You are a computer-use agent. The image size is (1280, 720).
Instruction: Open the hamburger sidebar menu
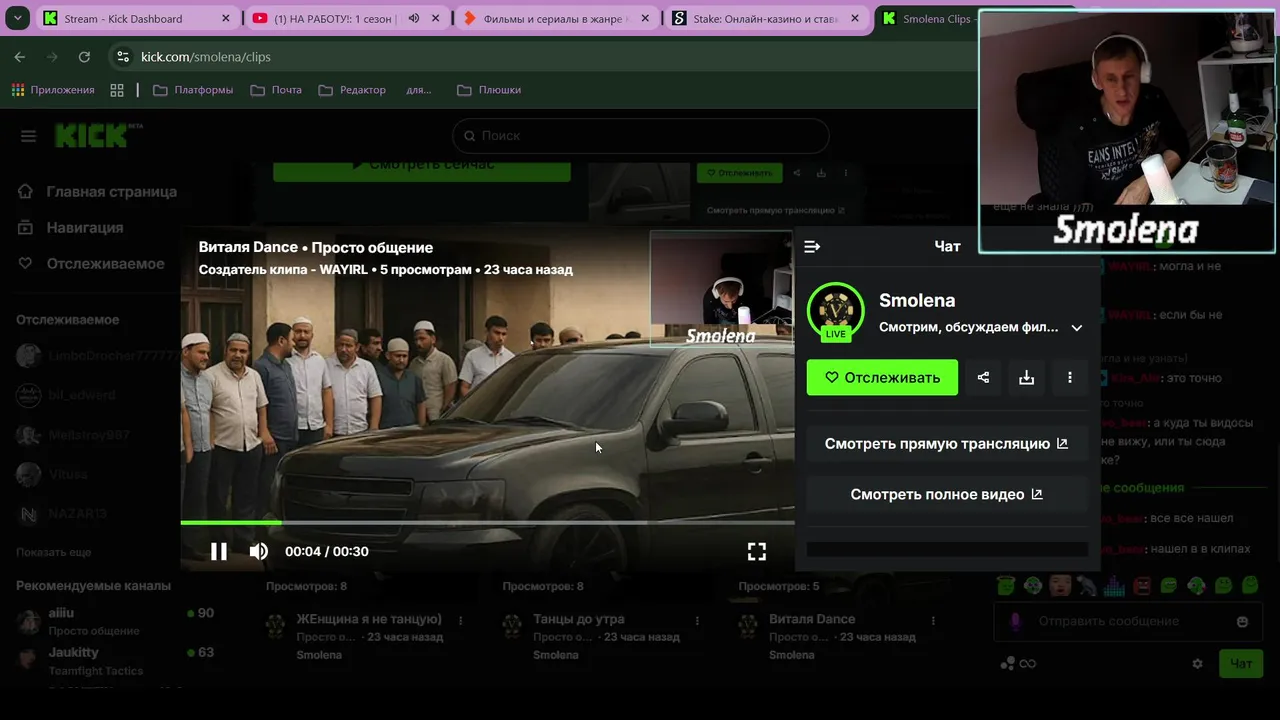click(28, 136)
